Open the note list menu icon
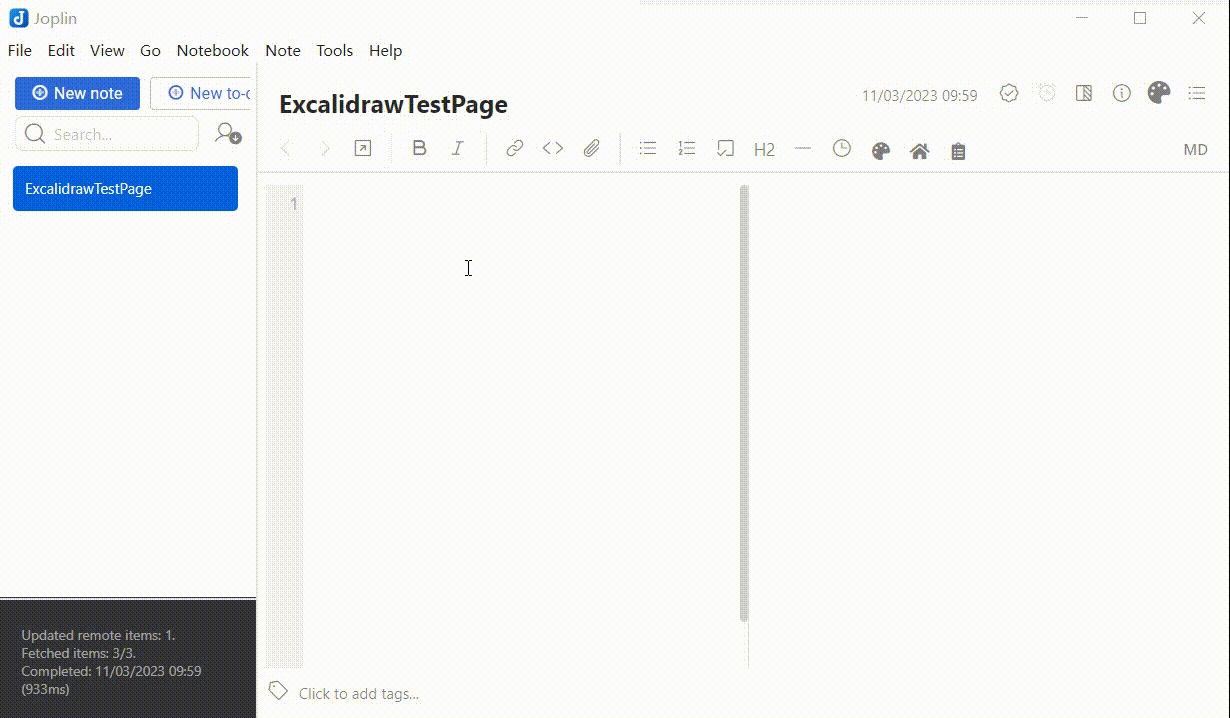1230x718 pixels. pos(1196,93)
